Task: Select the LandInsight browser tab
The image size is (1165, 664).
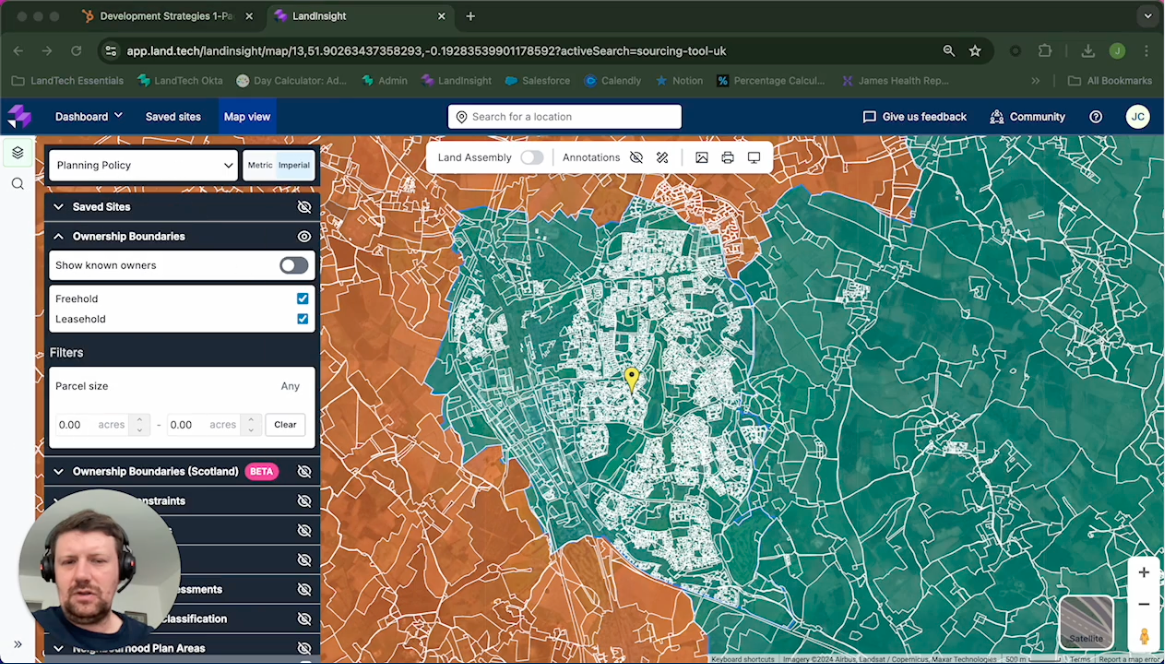Action: pos(361,16)
